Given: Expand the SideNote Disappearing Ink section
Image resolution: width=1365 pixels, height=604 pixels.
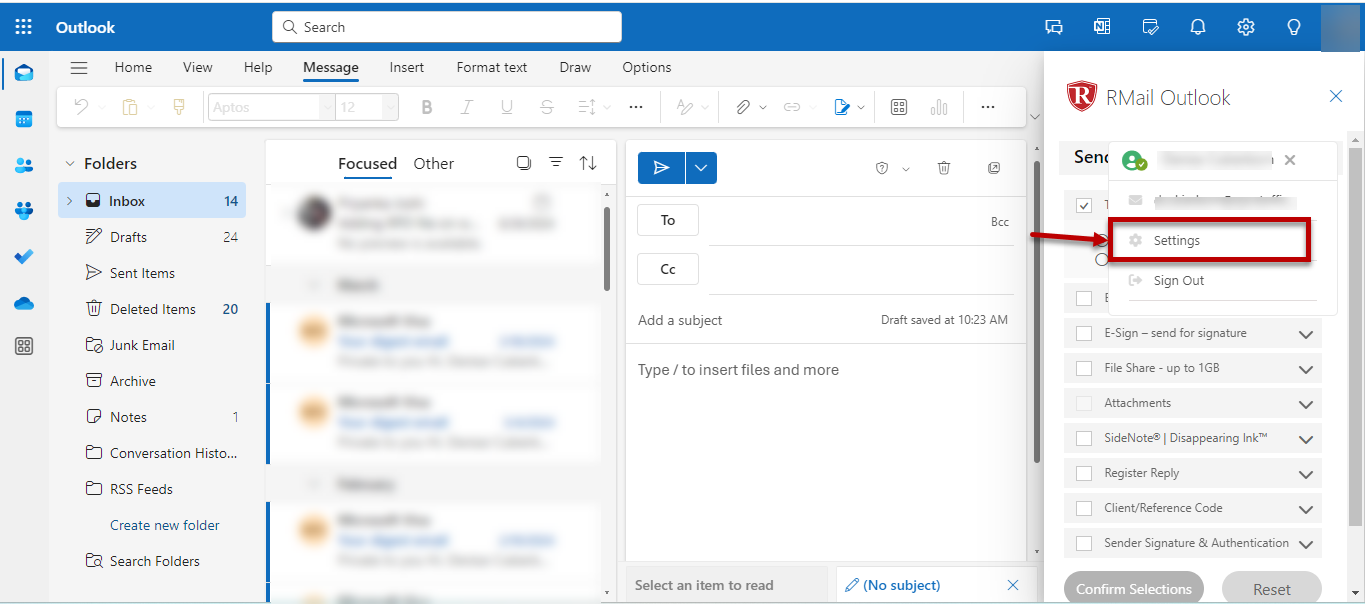Looking at the screenshot, I should click(x=1305, y=439).
